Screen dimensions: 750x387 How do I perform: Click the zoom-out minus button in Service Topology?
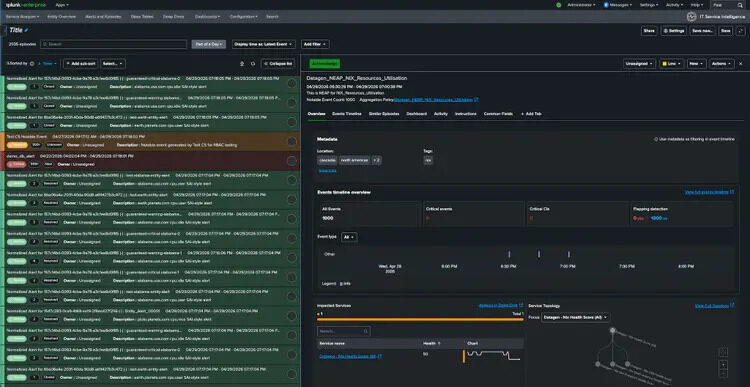click(x=723, y=373)
